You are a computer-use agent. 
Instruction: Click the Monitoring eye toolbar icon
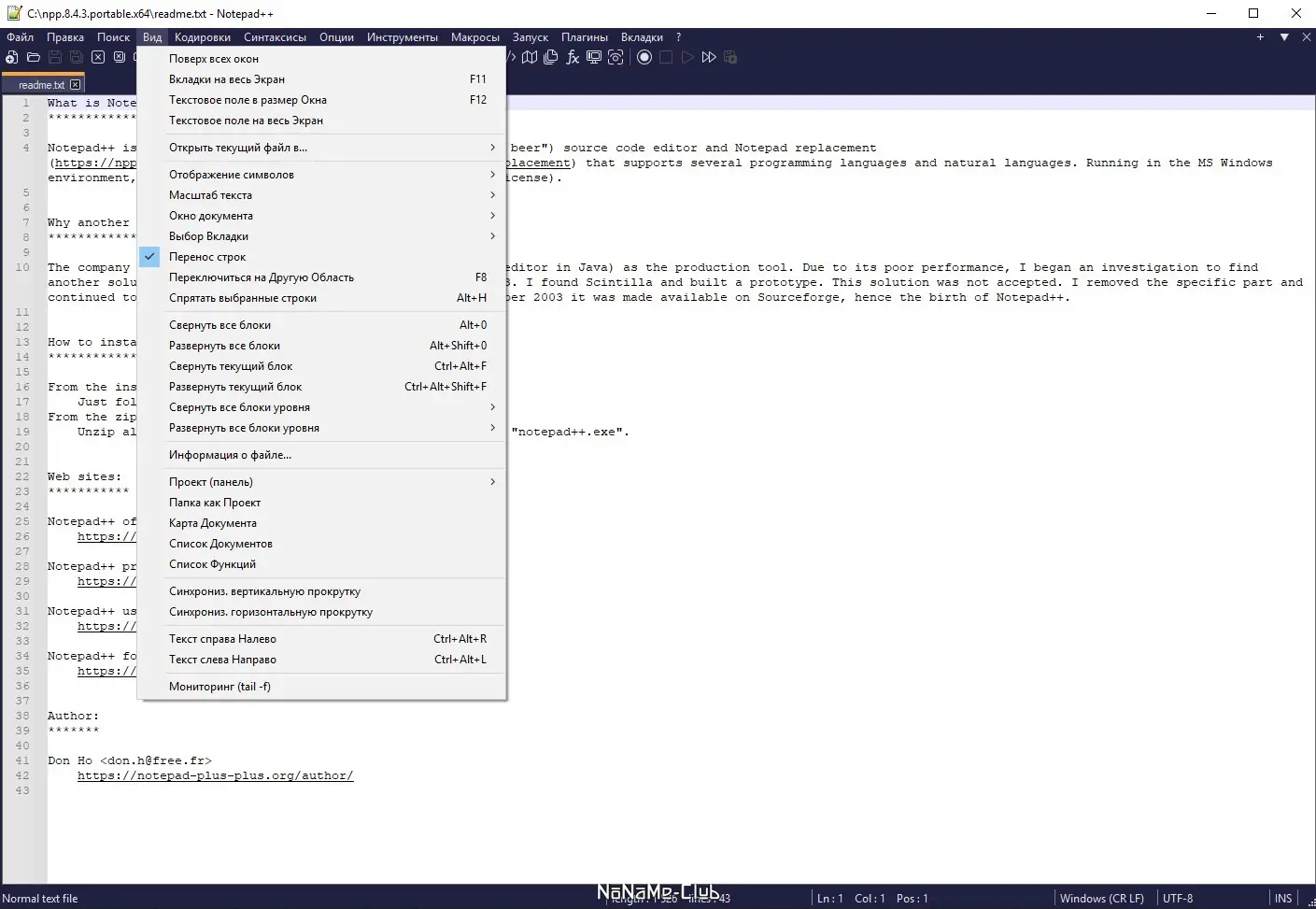click(616, 57)
